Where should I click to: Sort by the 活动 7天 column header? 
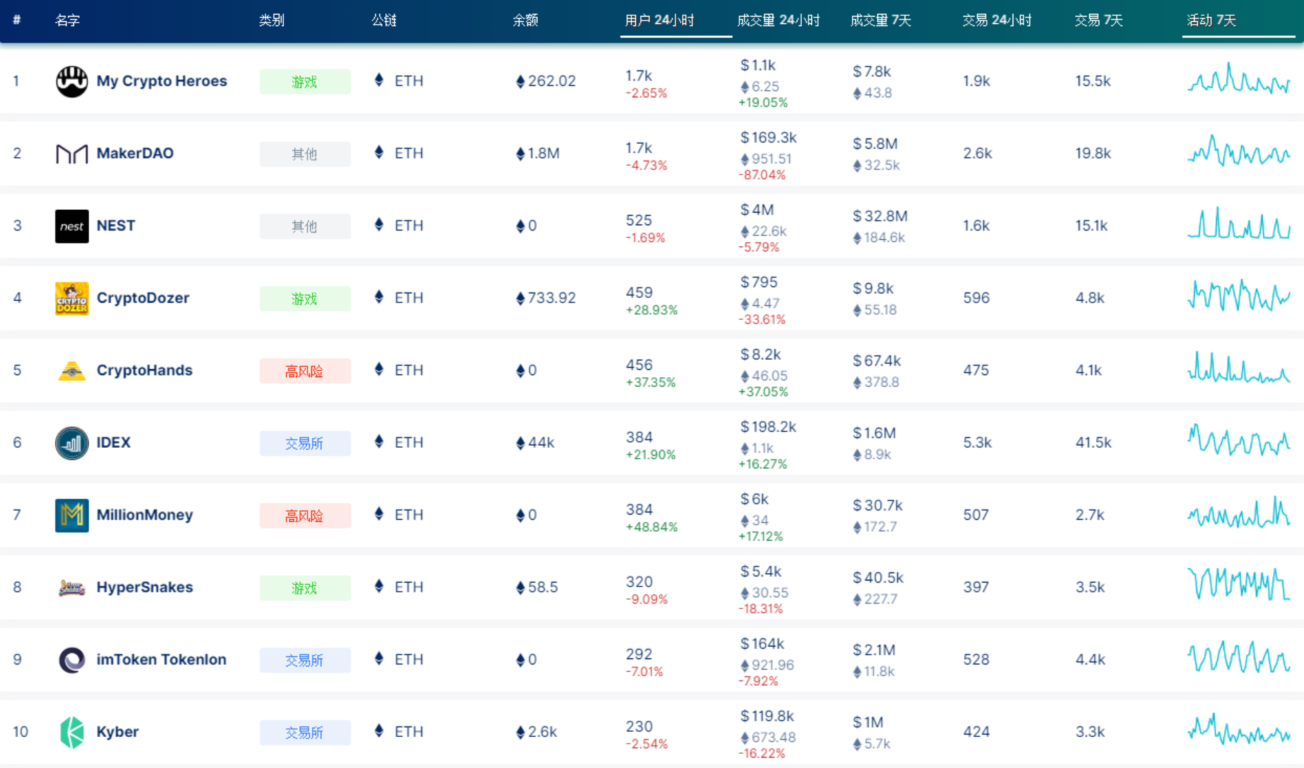pyautogui.click(x=1212, y=20)
